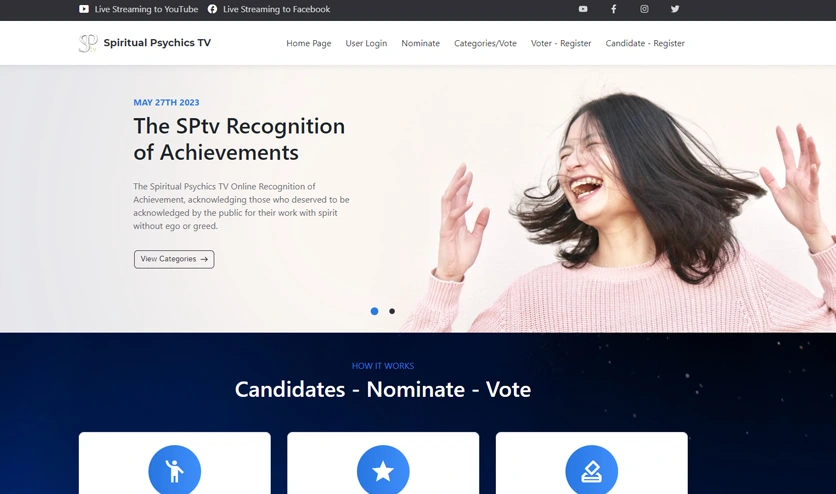The height and width of the screenshot is (494, 836).
Task: Select the first blue carousel dot
Action: 374,311
